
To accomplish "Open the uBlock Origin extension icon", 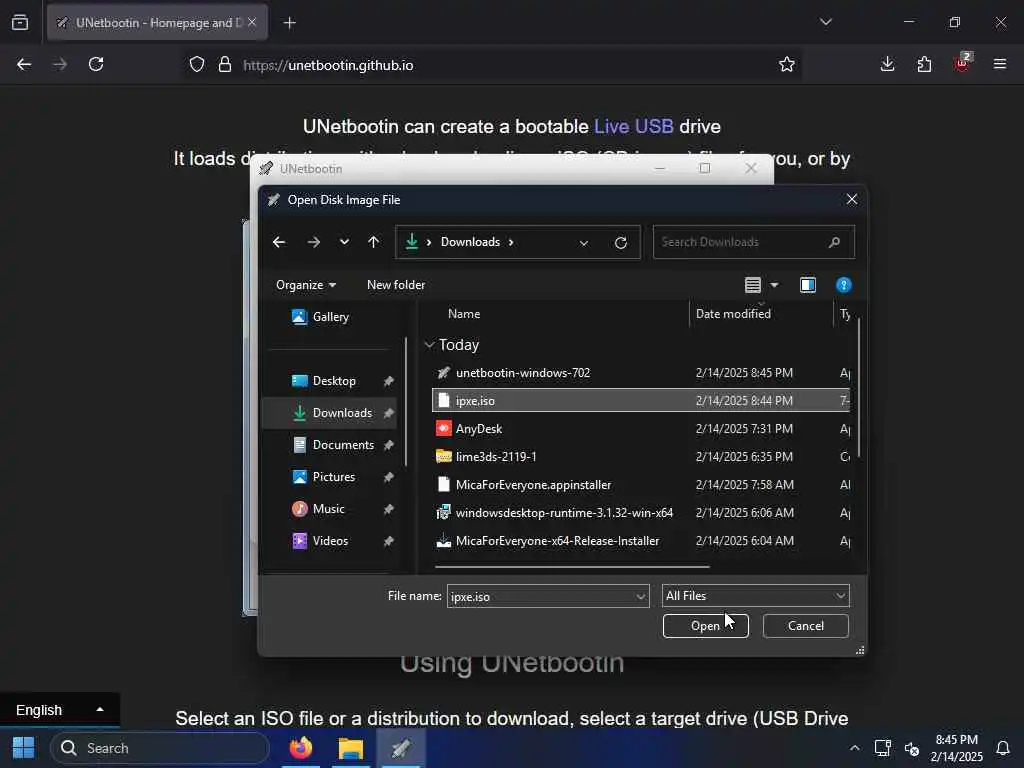I will 962,63.
